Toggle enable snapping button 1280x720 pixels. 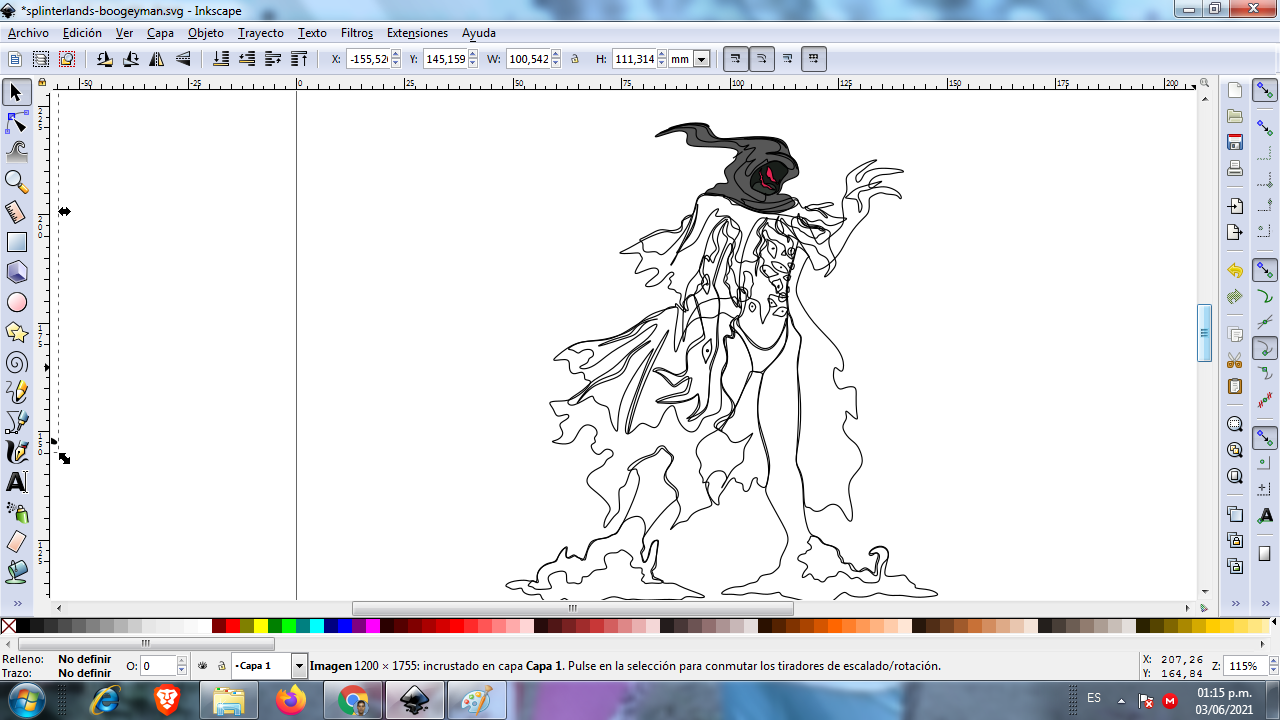point(1265,91)
